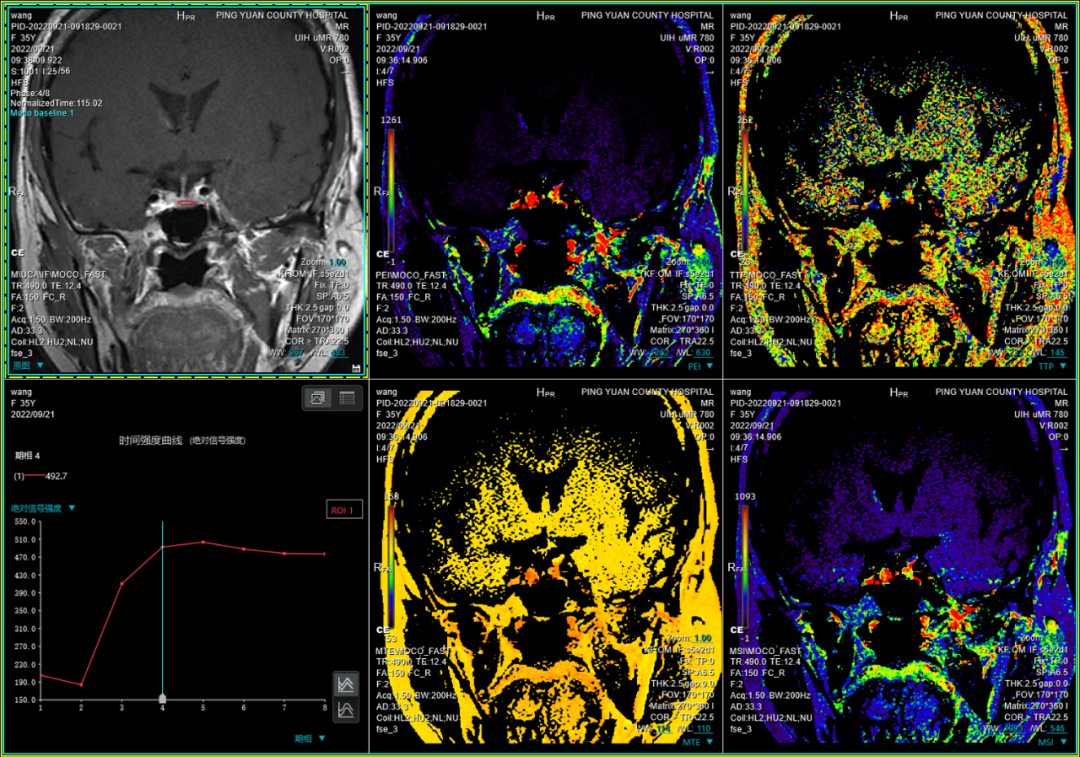Click the MTE panel color scale bar
Image resolution: width=1080 pixels, height=757 pixels.
391,566
